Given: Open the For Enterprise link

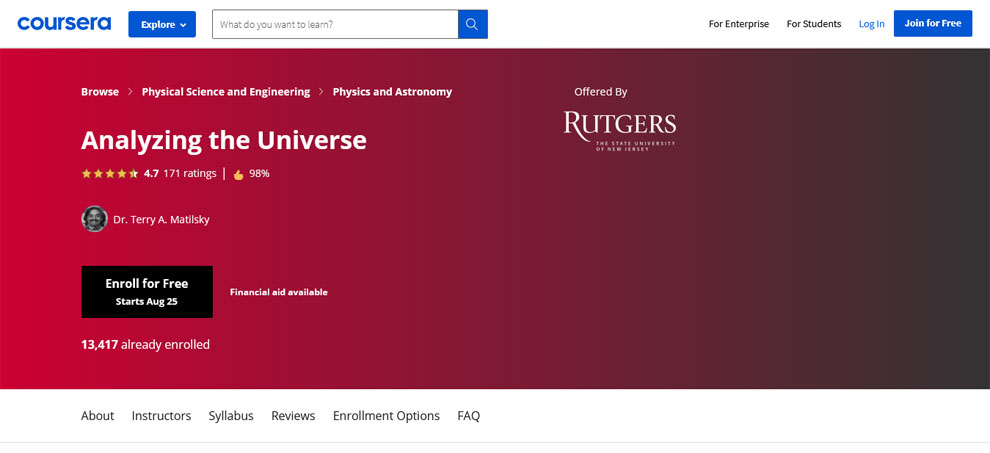Looking at the screenshot, I should pyautogui.click(x=739, y=24).
